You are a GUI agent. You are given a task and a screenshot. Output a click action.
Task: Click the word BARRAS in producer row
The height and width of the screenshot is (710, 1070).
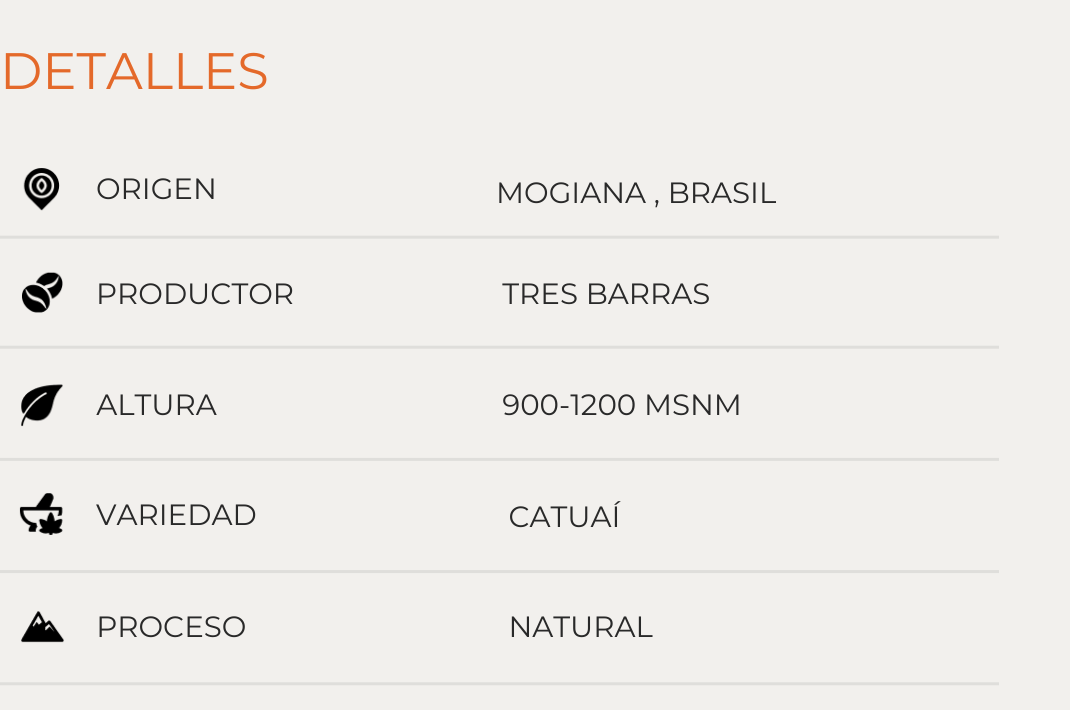click(x=648, y=294)
